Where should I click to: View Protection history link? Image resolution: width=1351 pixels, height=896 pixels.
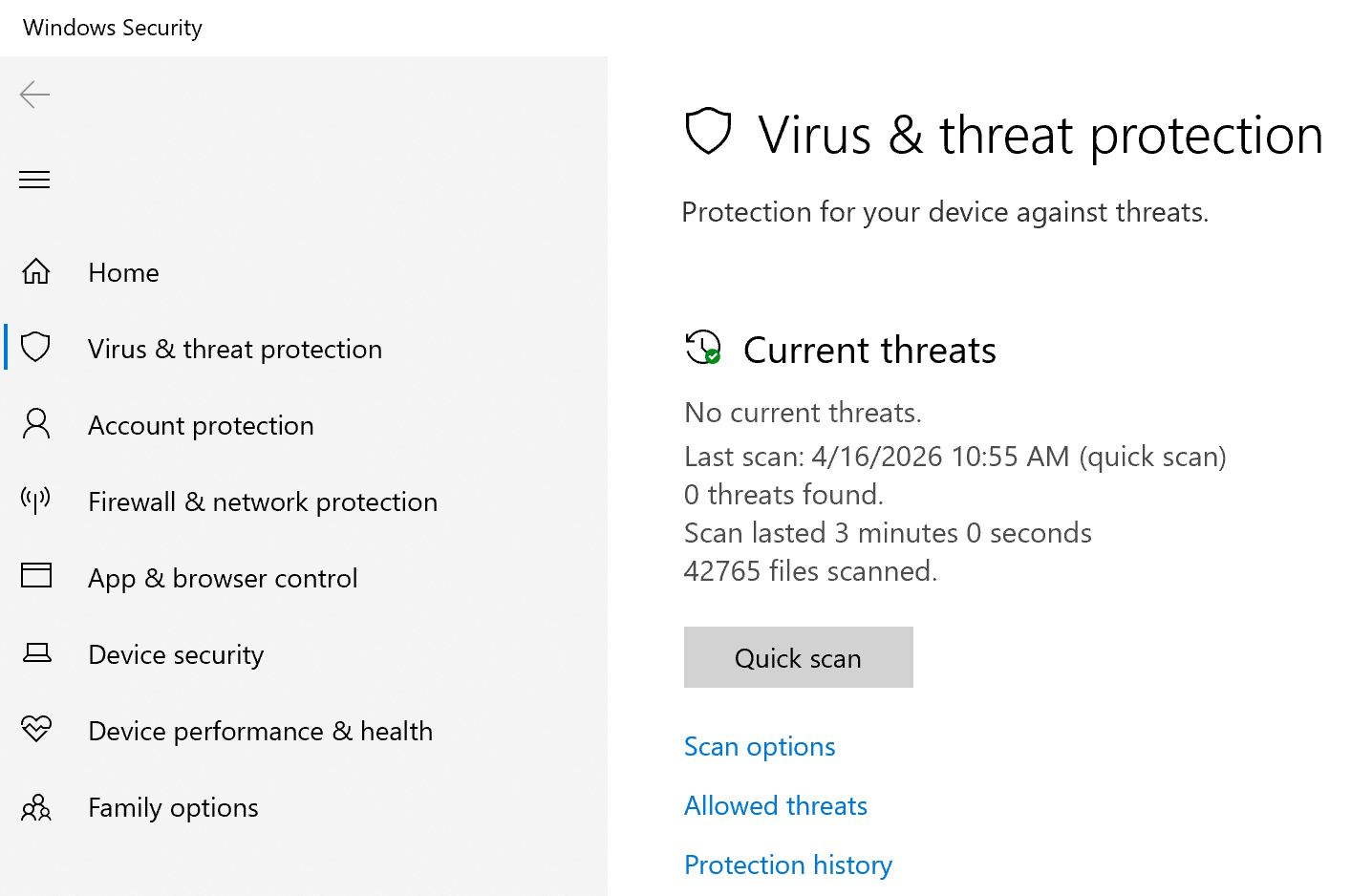coord(787,865)
